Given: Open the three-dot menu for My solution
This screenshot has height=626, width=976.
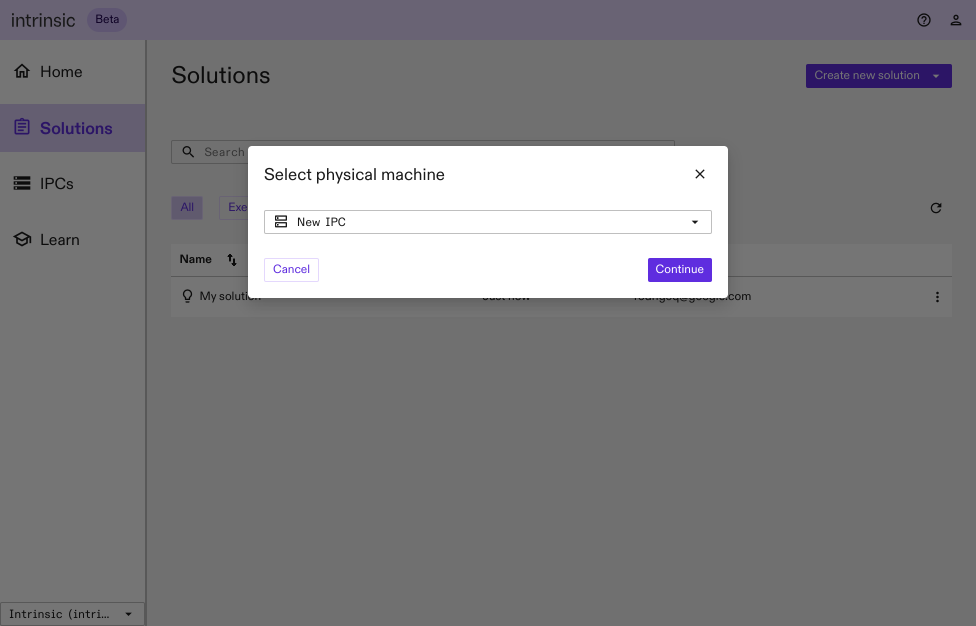Looking at the screenshot, I should click(x=937, y=297).
